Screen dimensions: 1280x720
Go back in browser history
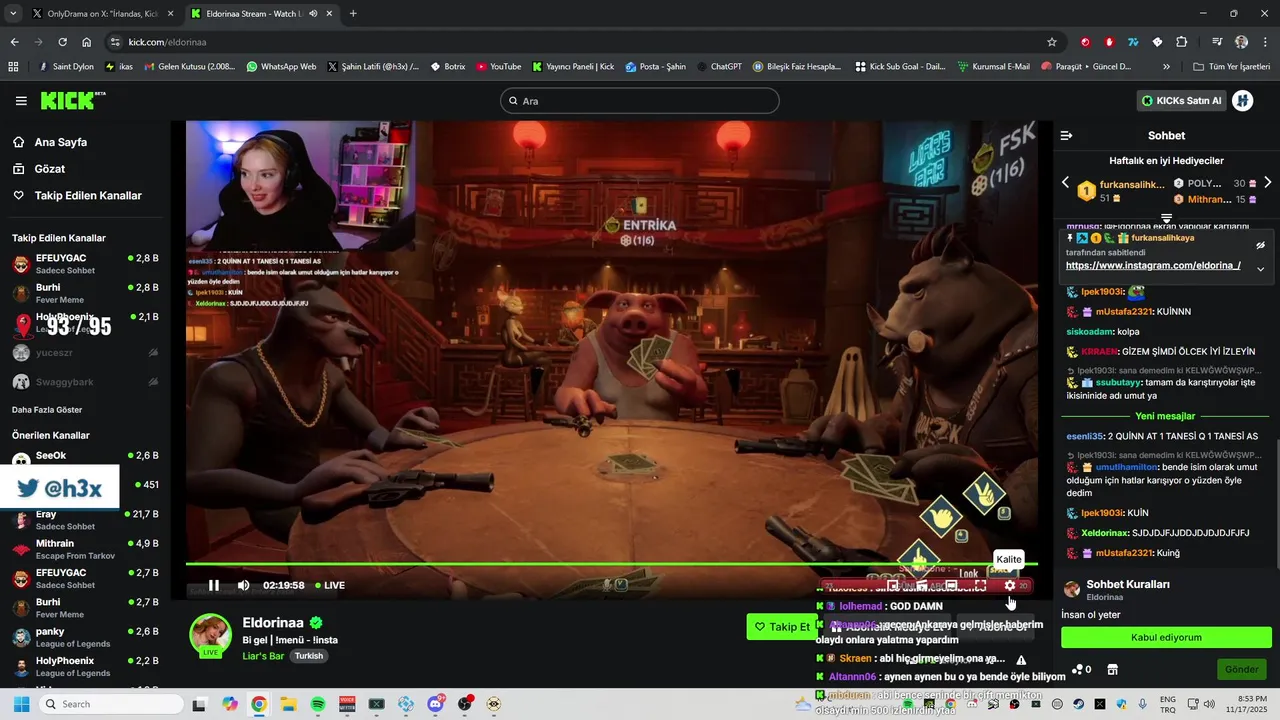pyautogui.click(x=14, y=42)
